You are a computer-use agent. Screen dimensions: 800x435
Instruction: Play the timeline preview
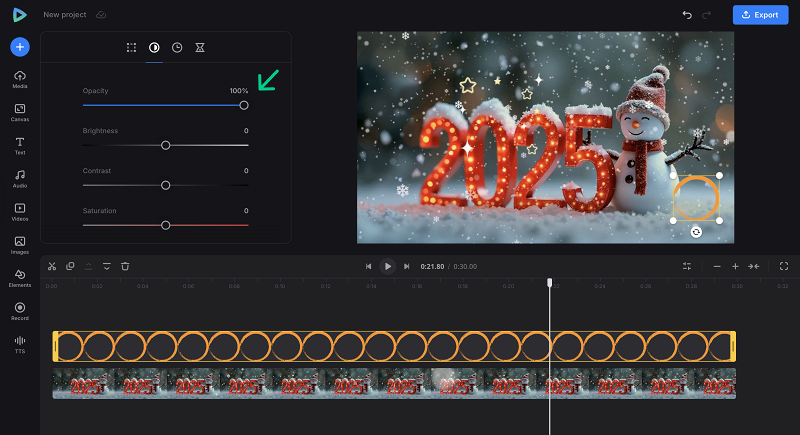pos(388,266)
